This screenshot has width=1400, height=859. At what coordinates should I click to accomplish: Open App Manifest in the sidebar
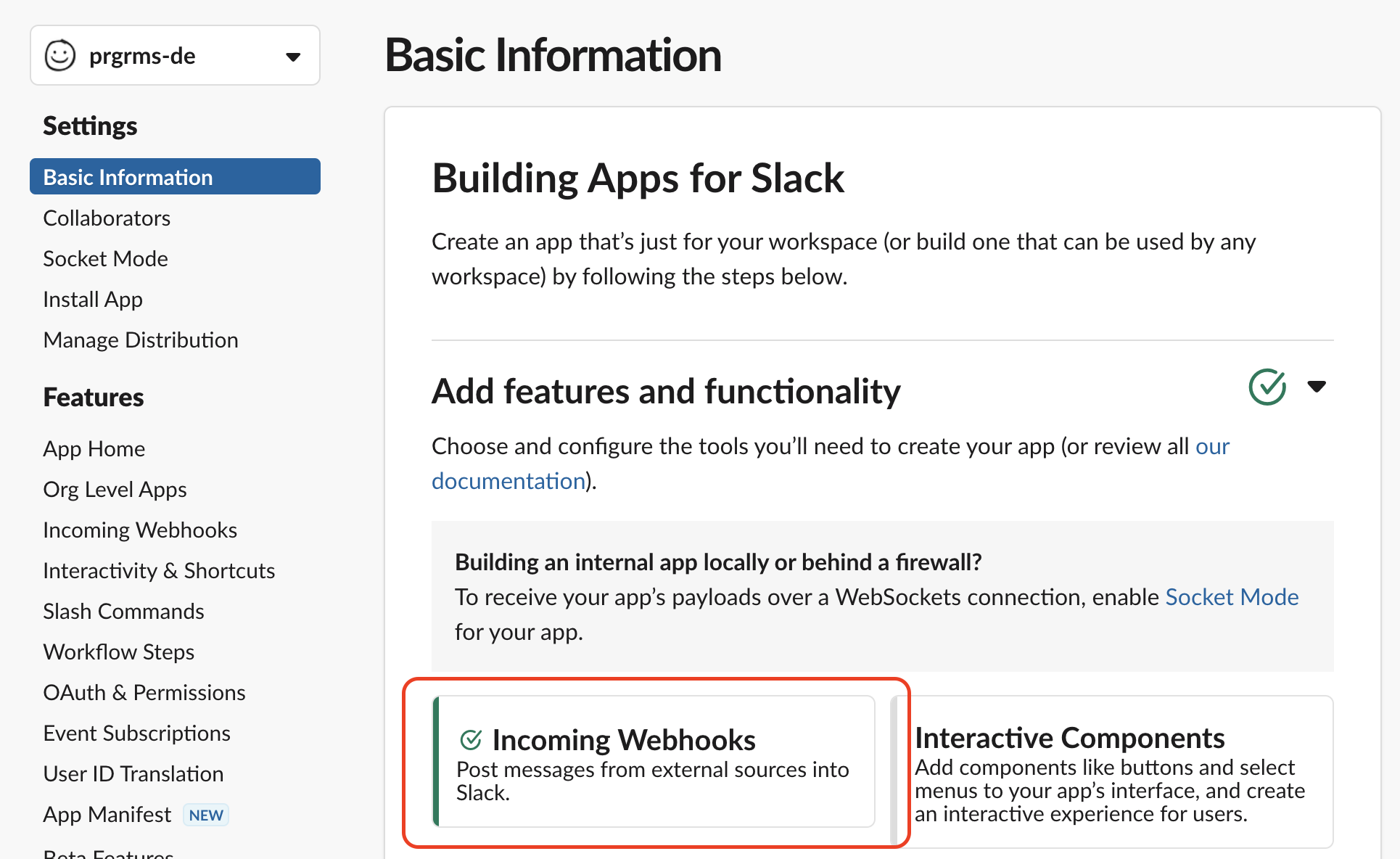[107, 814]
